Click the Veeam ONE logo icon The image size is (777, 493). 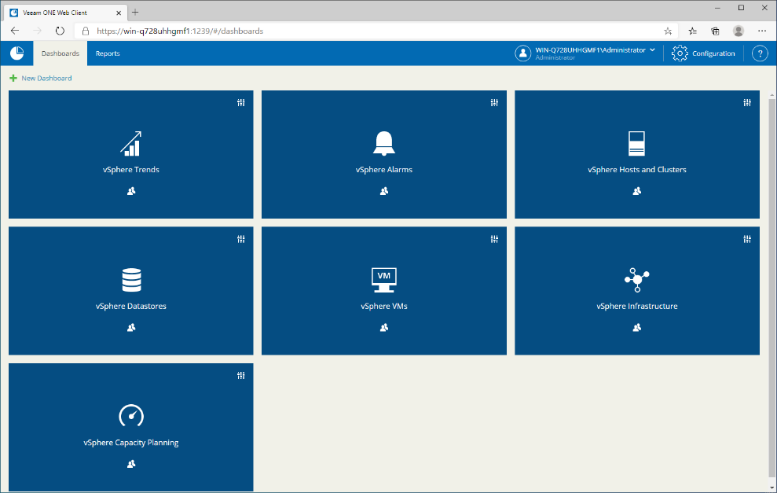(17, 53)
